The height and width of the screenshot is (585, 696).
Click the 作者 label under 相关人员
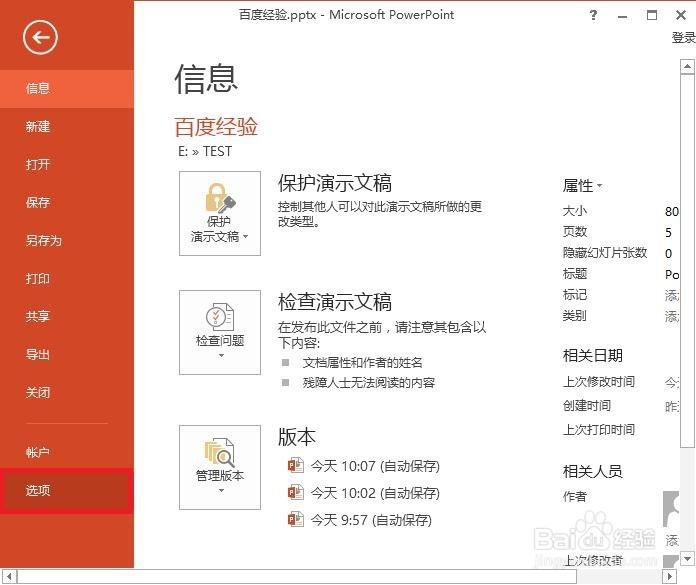575,496
